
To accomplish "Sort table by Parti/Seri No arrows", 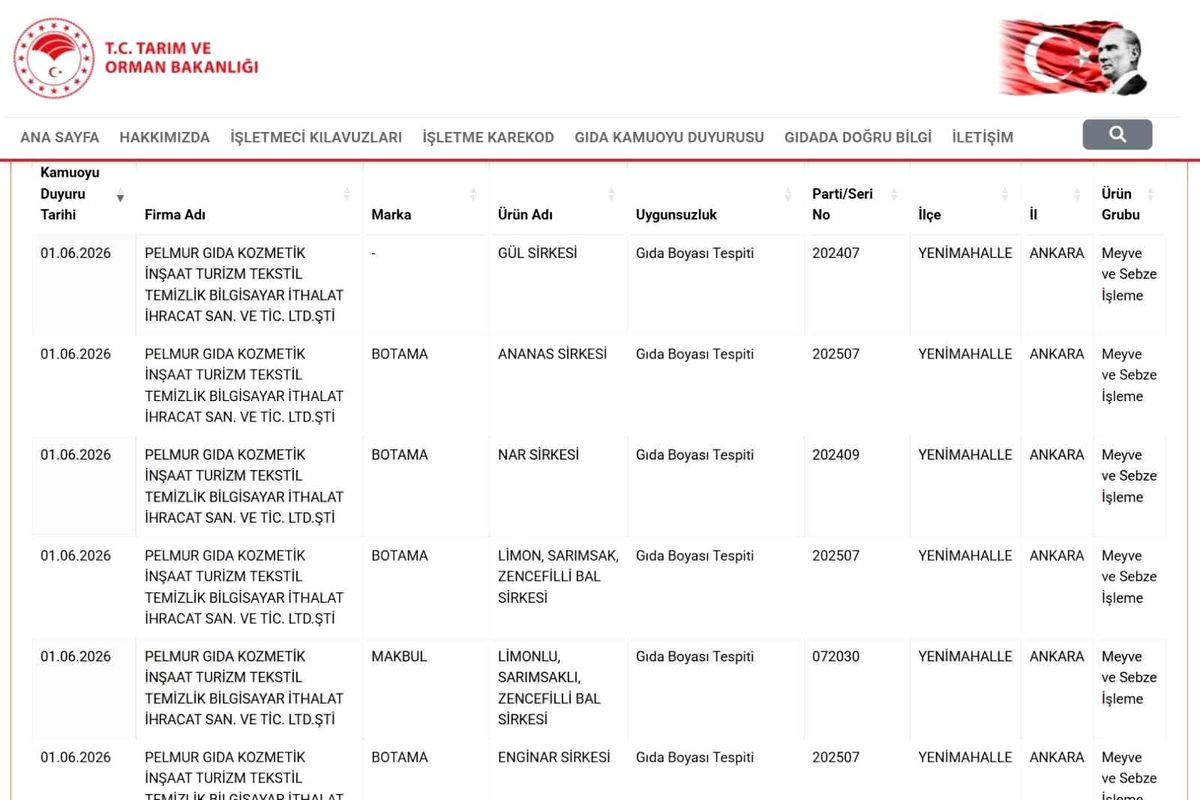I will coord(894,194).
